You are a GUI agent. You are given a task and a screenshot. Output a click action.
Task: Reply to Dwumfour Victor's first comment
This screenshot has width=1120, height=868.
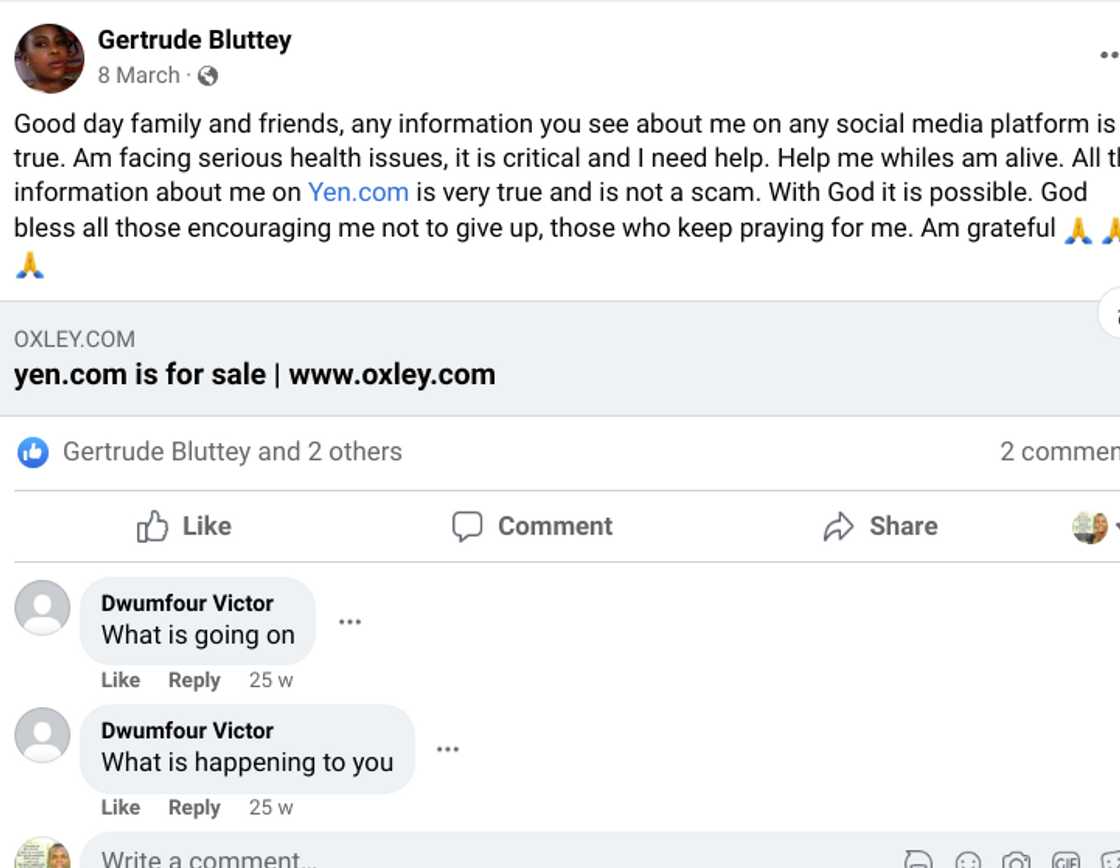(x=195, y=680)
